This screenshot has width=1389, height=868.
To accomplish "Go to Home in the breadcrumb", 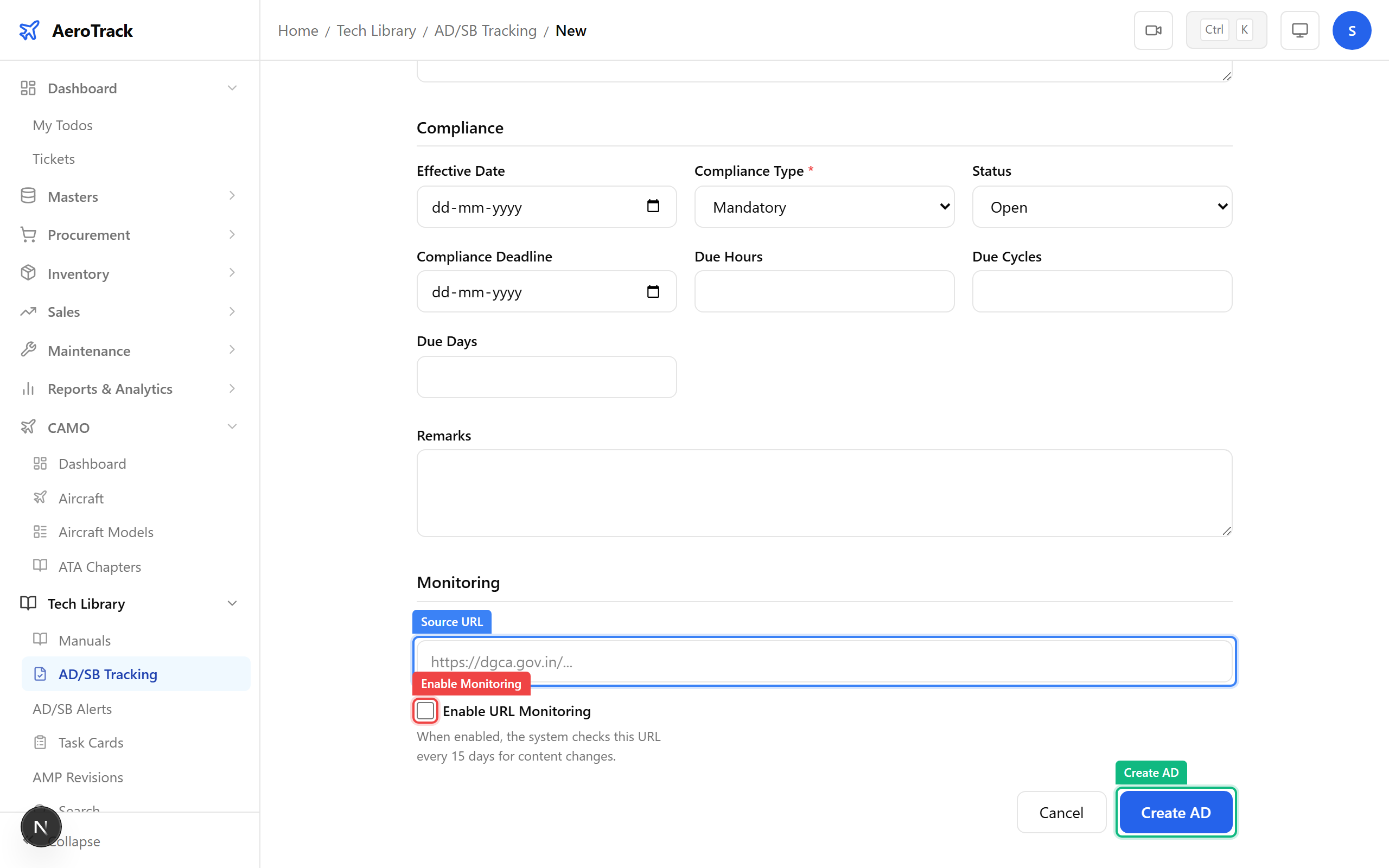I will coord(297,30).
